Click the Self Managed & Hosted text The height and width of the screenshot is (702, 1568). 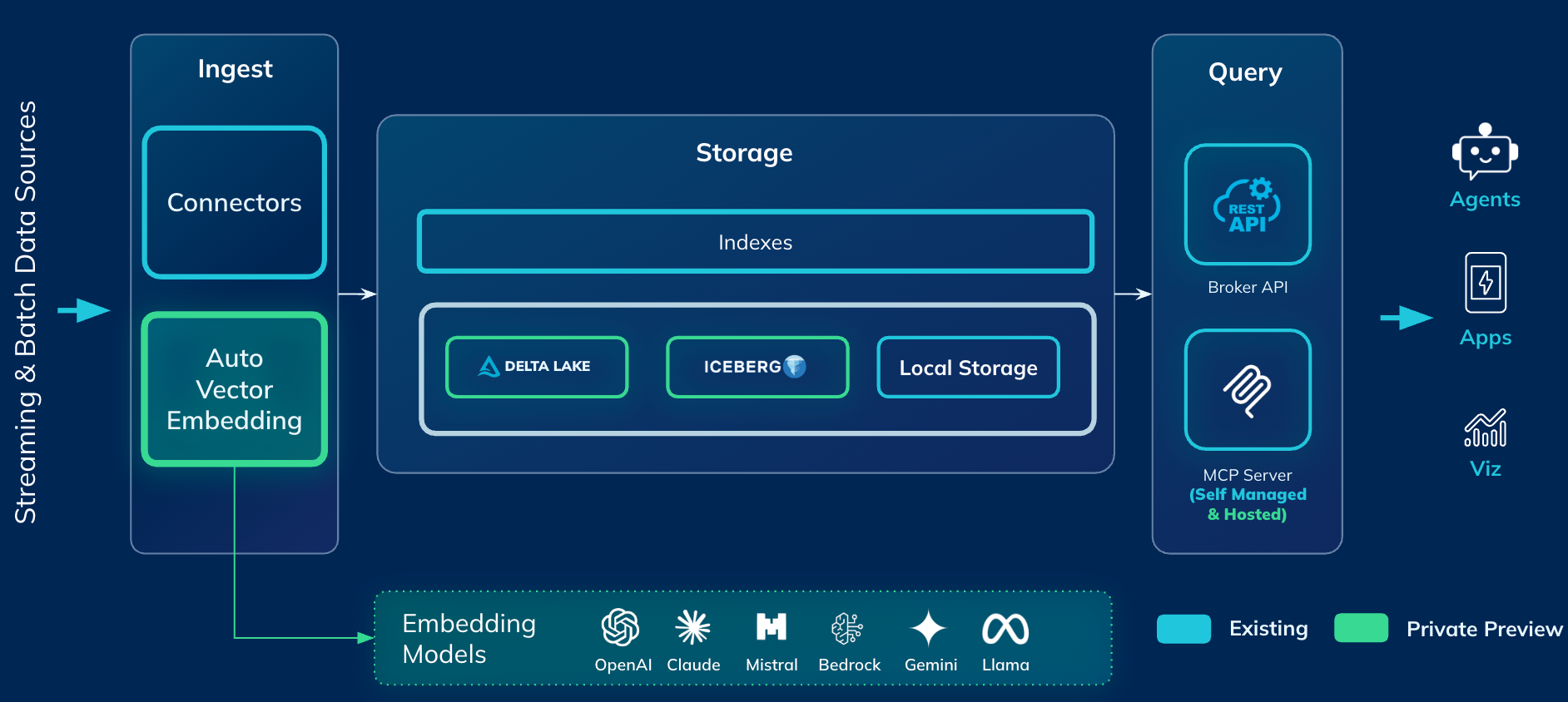point(1248,504)
